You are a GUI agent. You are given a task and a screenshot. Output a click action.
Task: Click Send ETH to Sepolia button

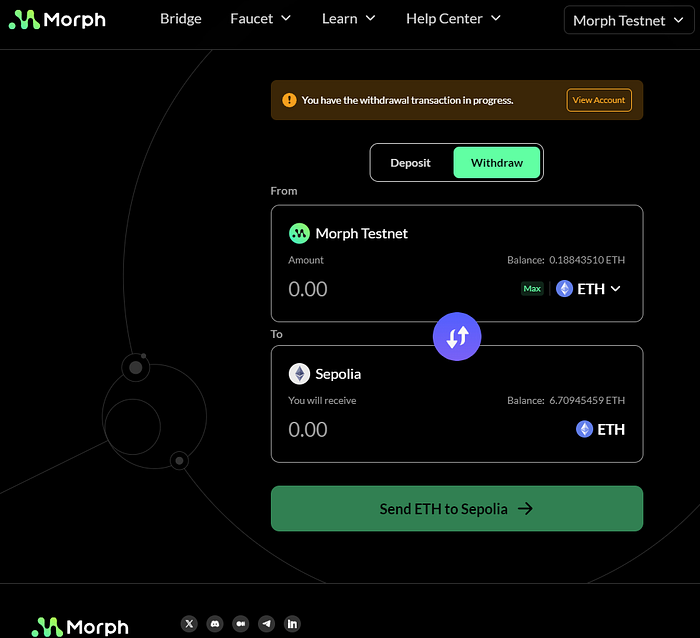457,509
